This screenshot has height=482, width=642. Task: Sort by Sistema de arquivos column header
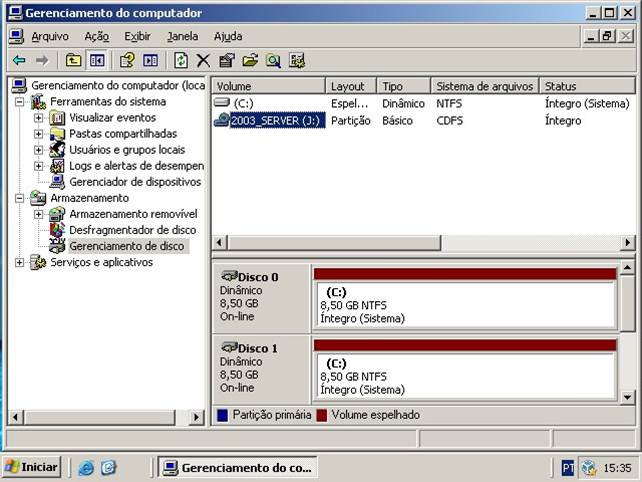click(x=485, y=86)
